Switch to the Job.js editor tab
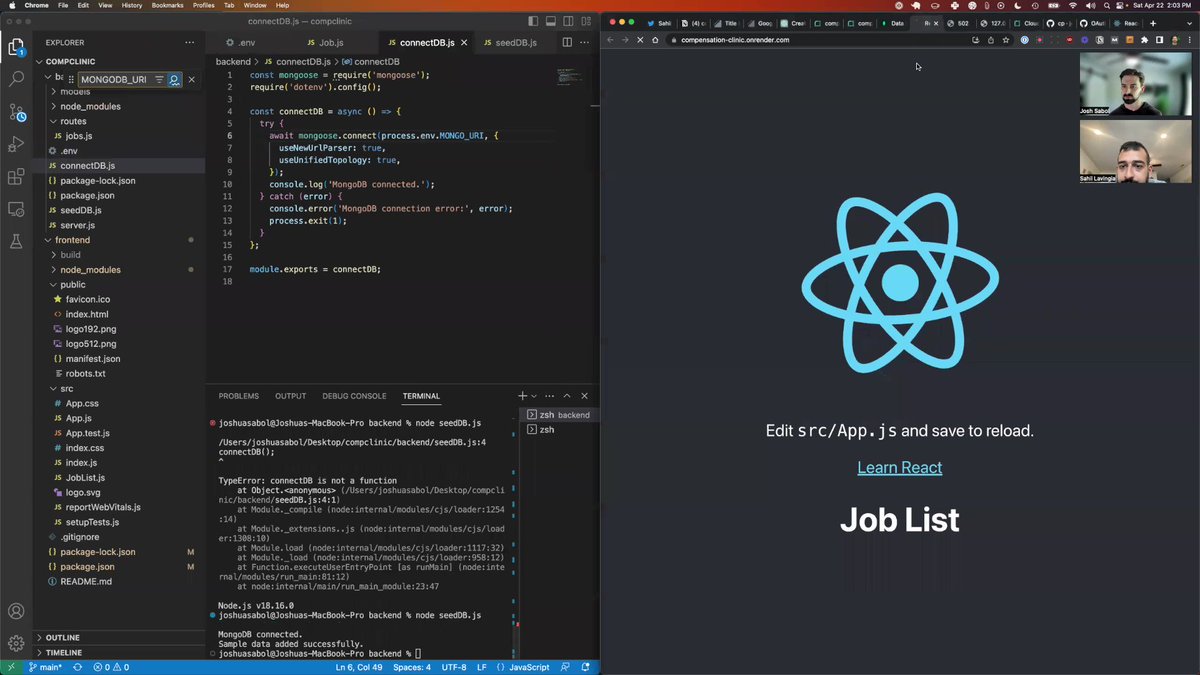 pos(332,42)
